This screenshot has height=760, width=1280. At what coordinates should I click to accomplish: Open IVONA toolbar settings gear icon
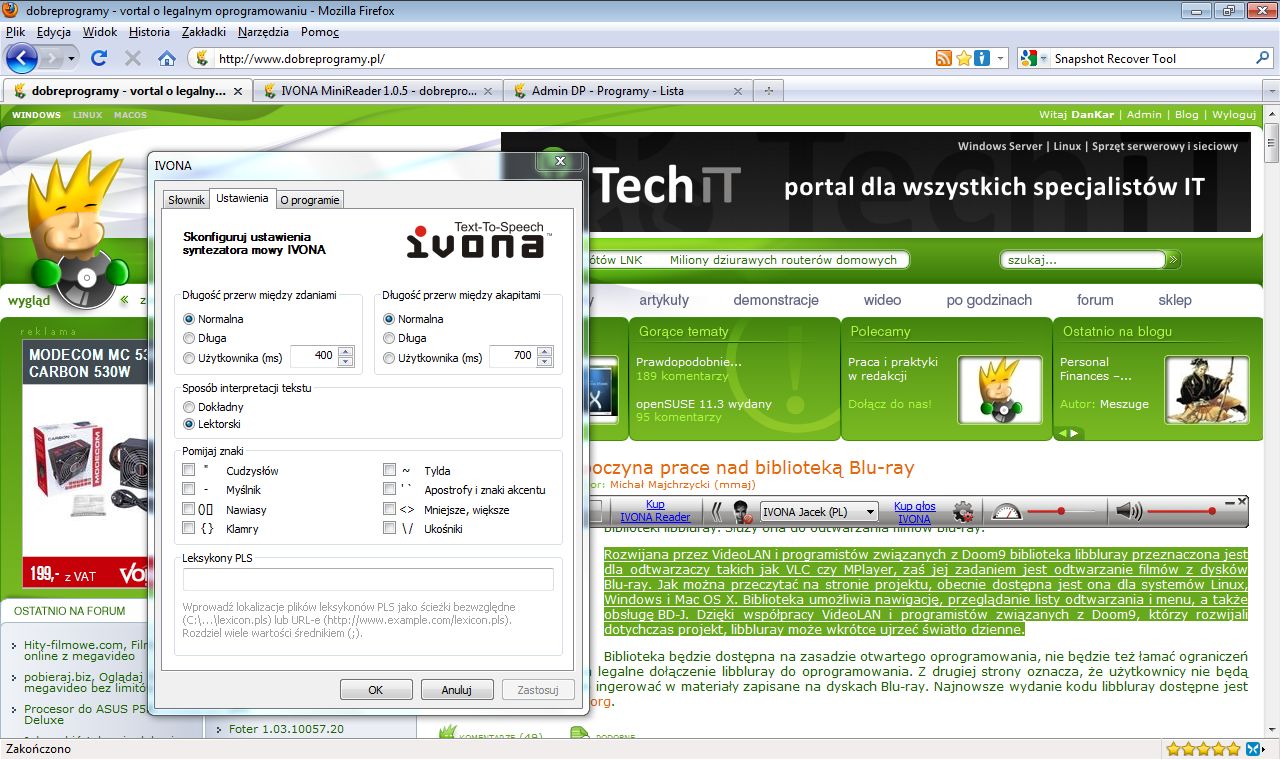[x=963, y=512]
